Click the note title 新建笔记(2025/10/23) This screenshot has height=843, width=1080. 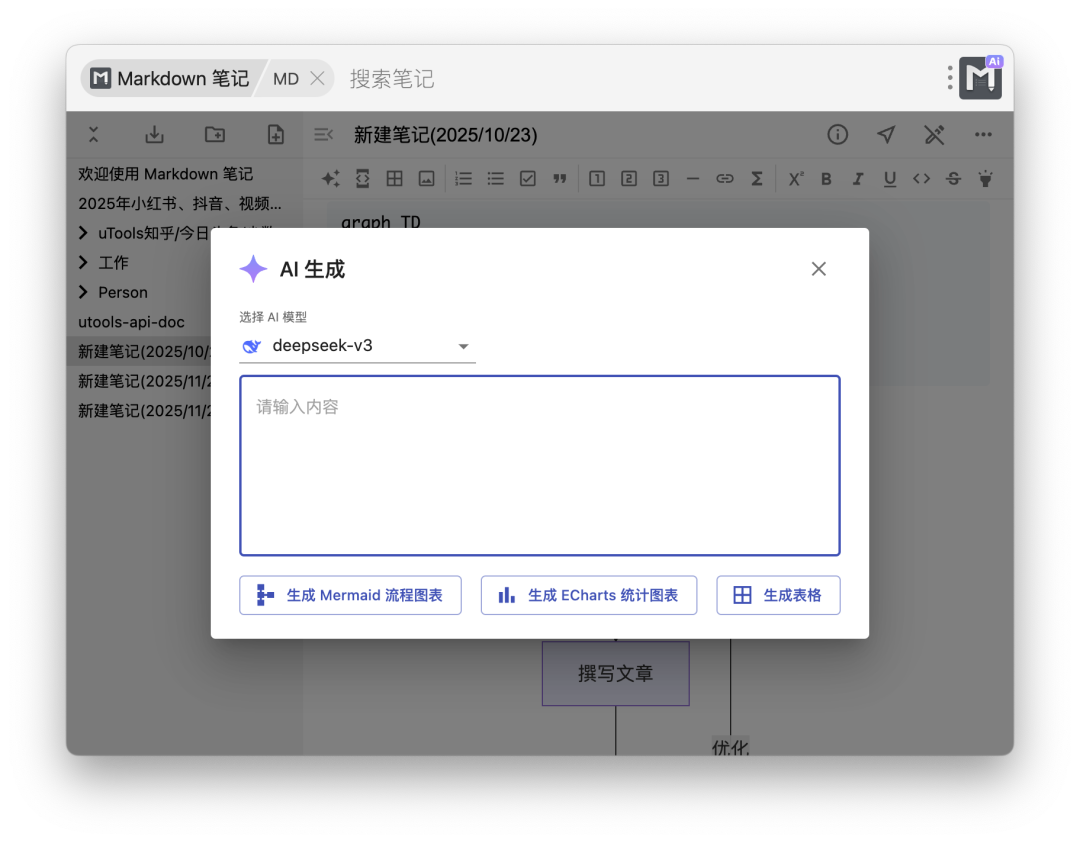[x=446, y=134]
